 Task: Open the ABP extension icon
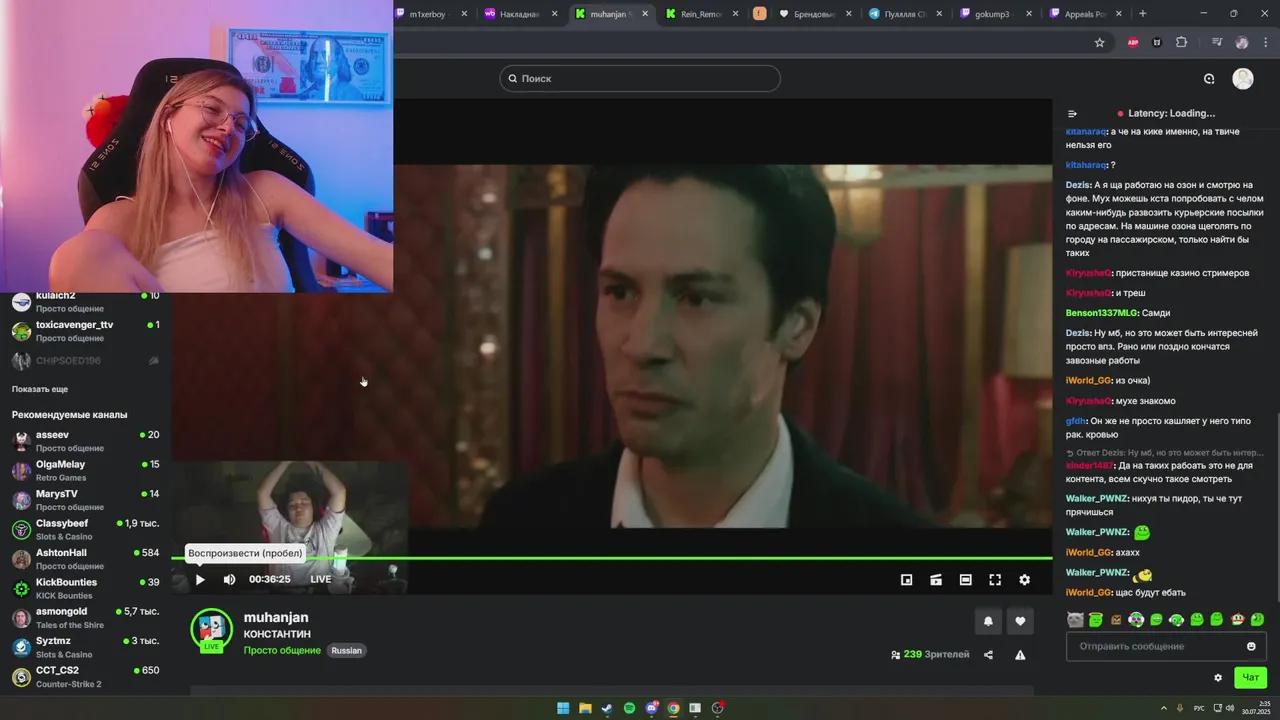click(1133, 43)
